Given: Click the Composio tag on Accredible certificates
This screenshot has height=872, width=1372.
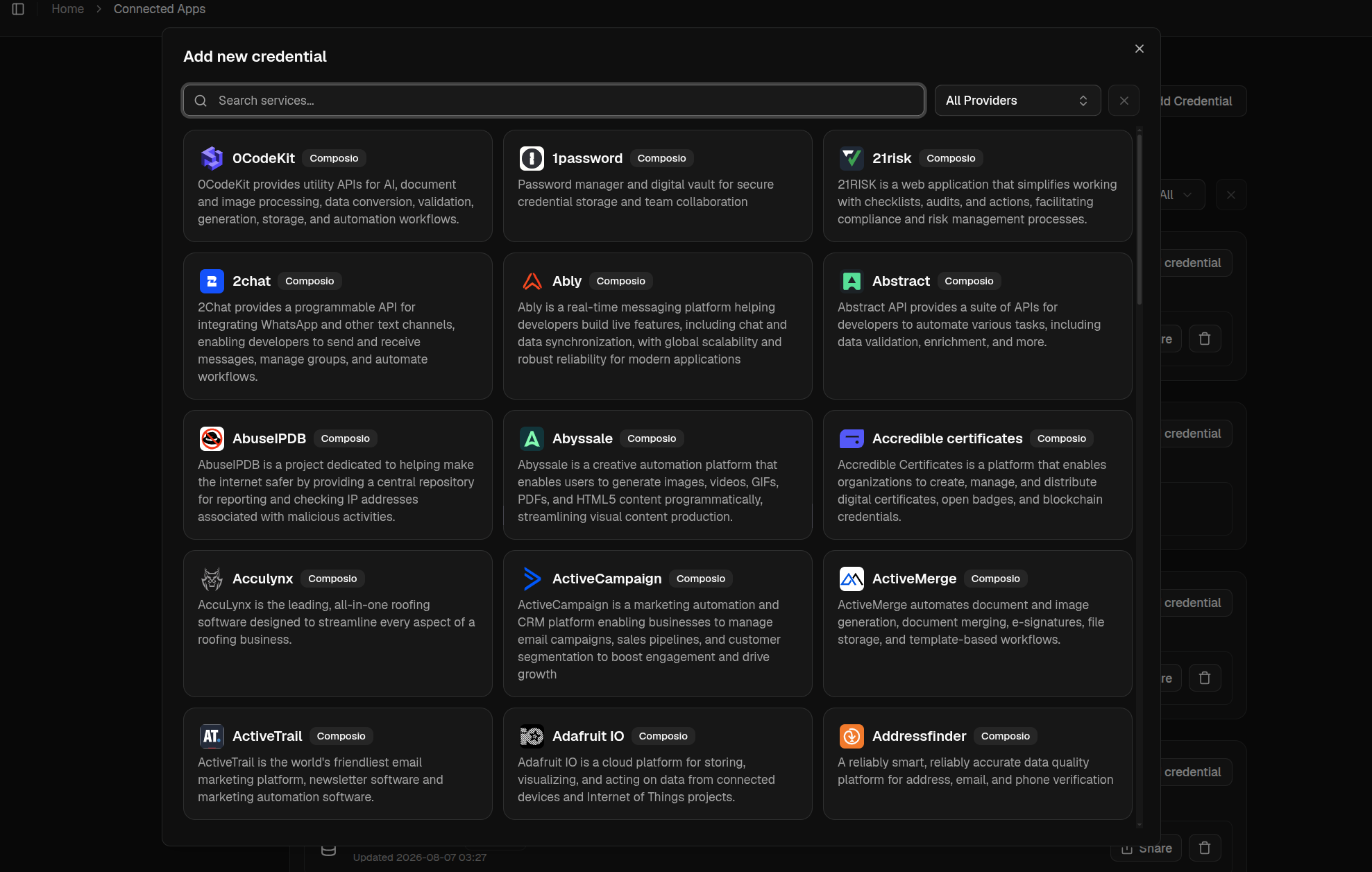Looking at the screenshot, I should [x=1061, y=438].
